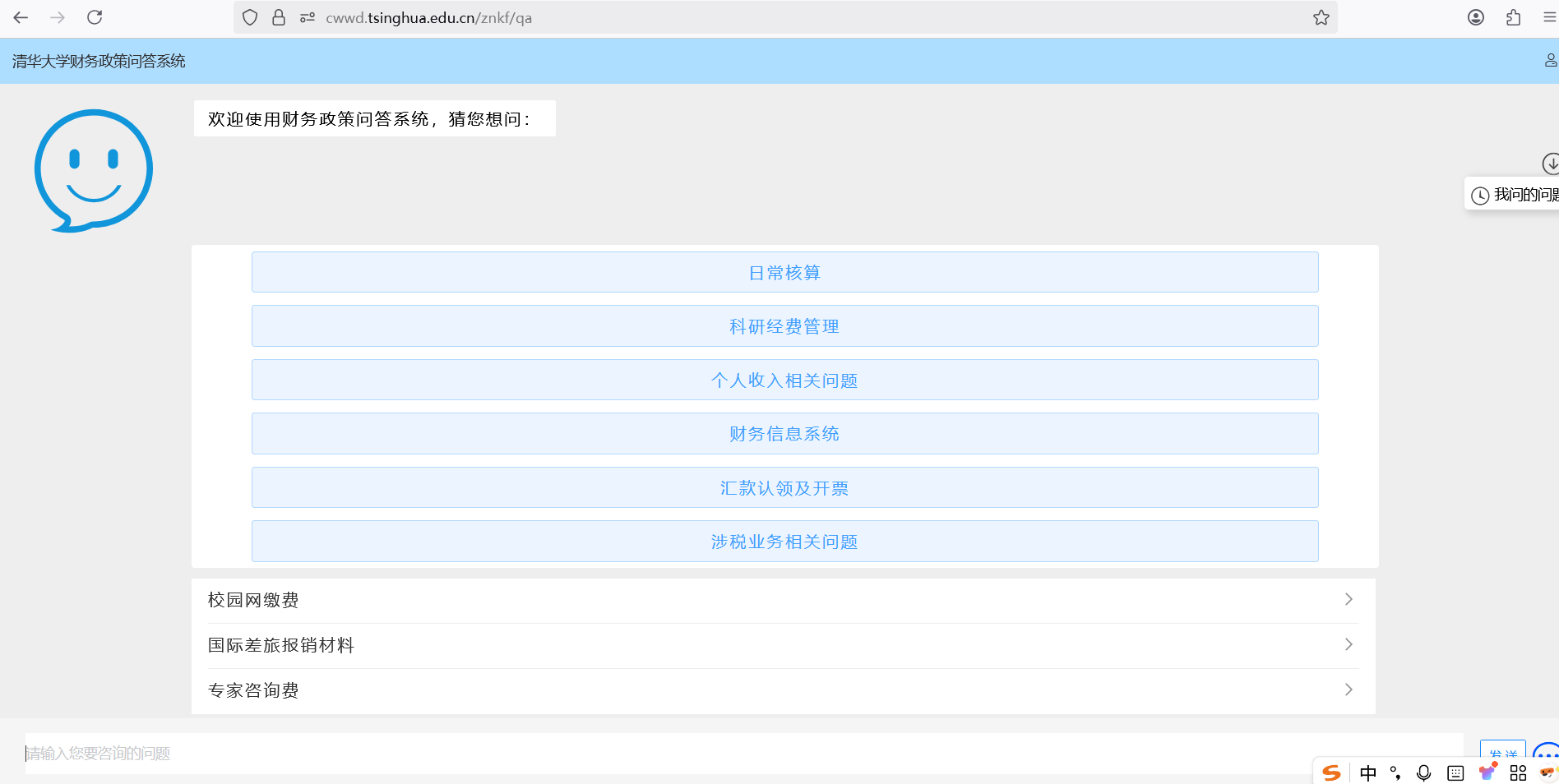Open the chatbot smiley avatar
The image size is (1559, 784).
click(93, 169)
